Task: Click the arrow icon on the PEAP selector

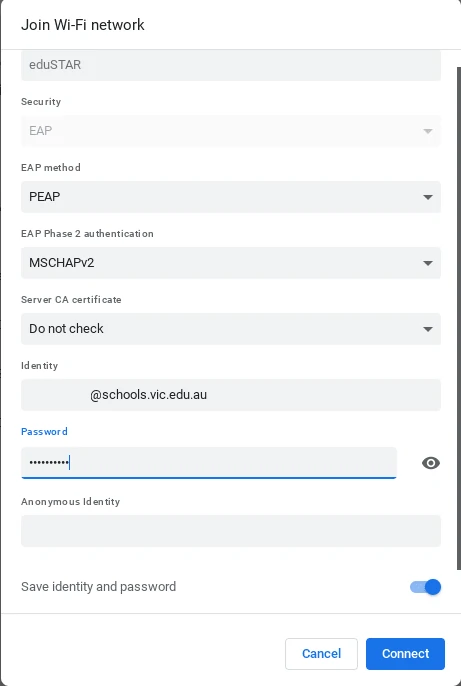Action: click(428, 197)
